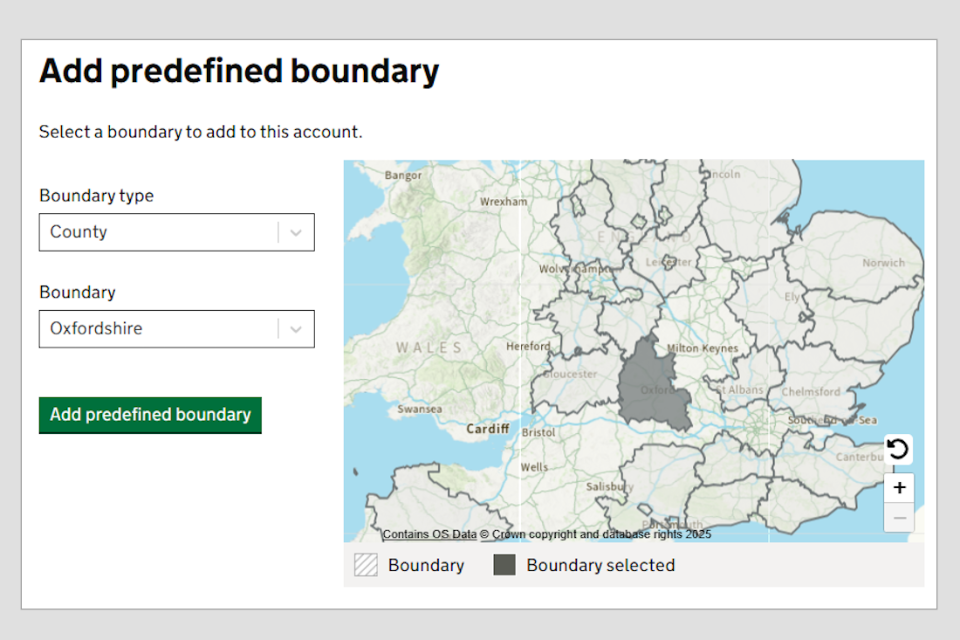
Task: Open the Contains OS Data attribution link
Action: [x=430, y=535]
